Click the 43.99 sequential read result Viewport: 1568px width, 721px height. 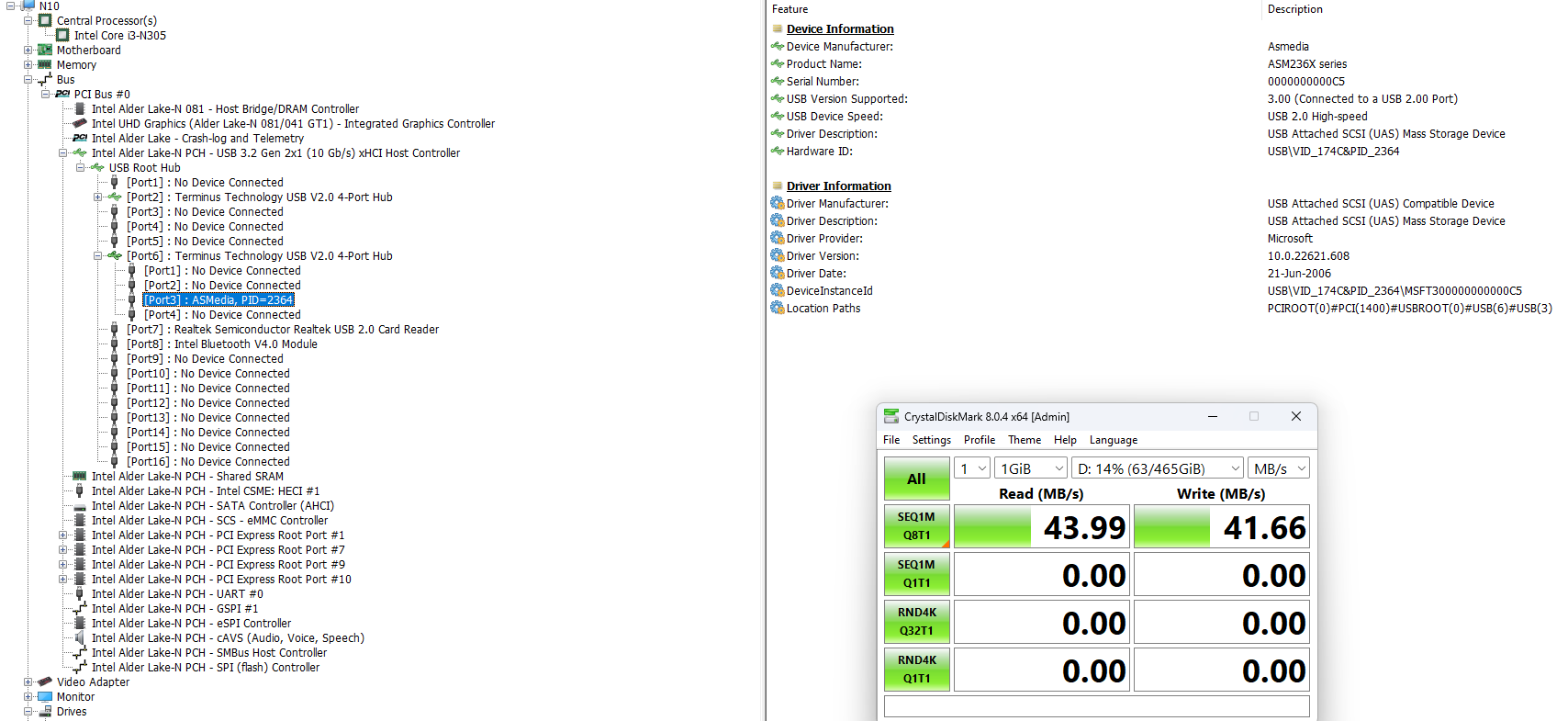pyautogui.click(x=1040, y=527)
